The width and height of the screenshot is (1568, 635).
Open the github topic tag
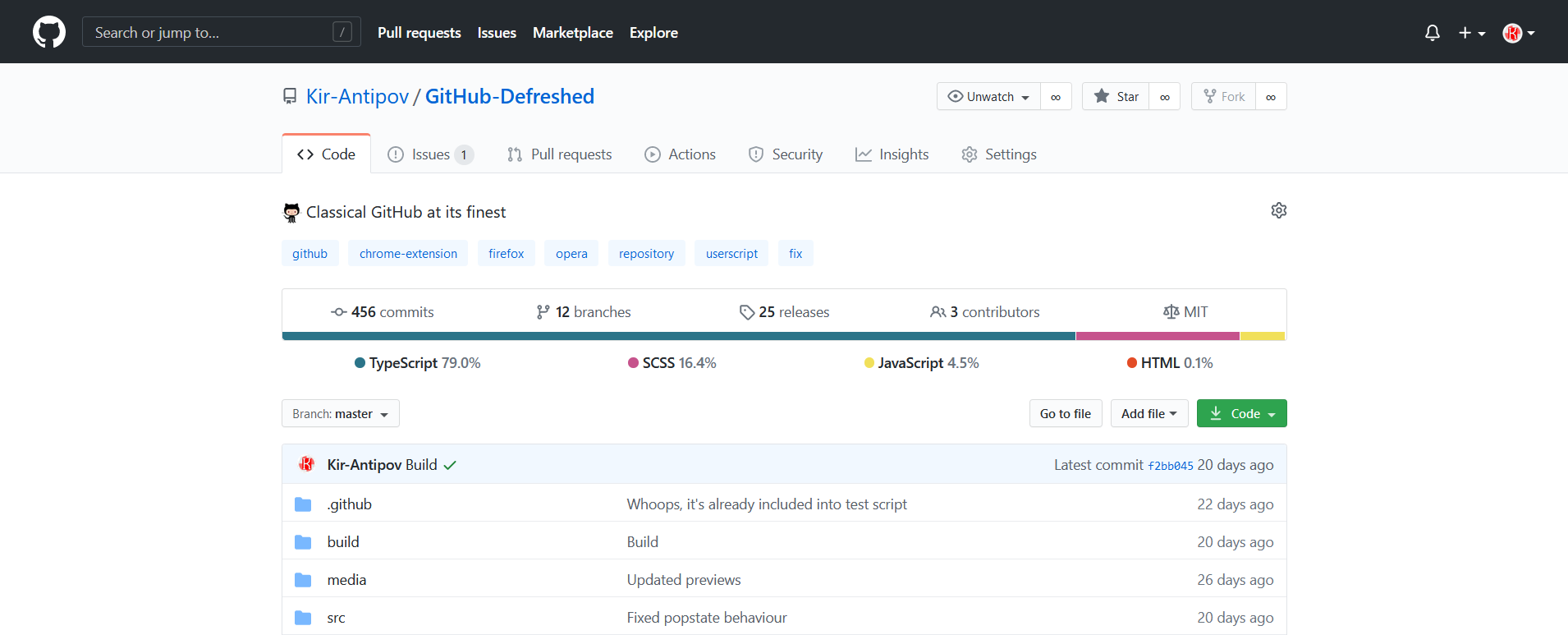click(309, 253)
